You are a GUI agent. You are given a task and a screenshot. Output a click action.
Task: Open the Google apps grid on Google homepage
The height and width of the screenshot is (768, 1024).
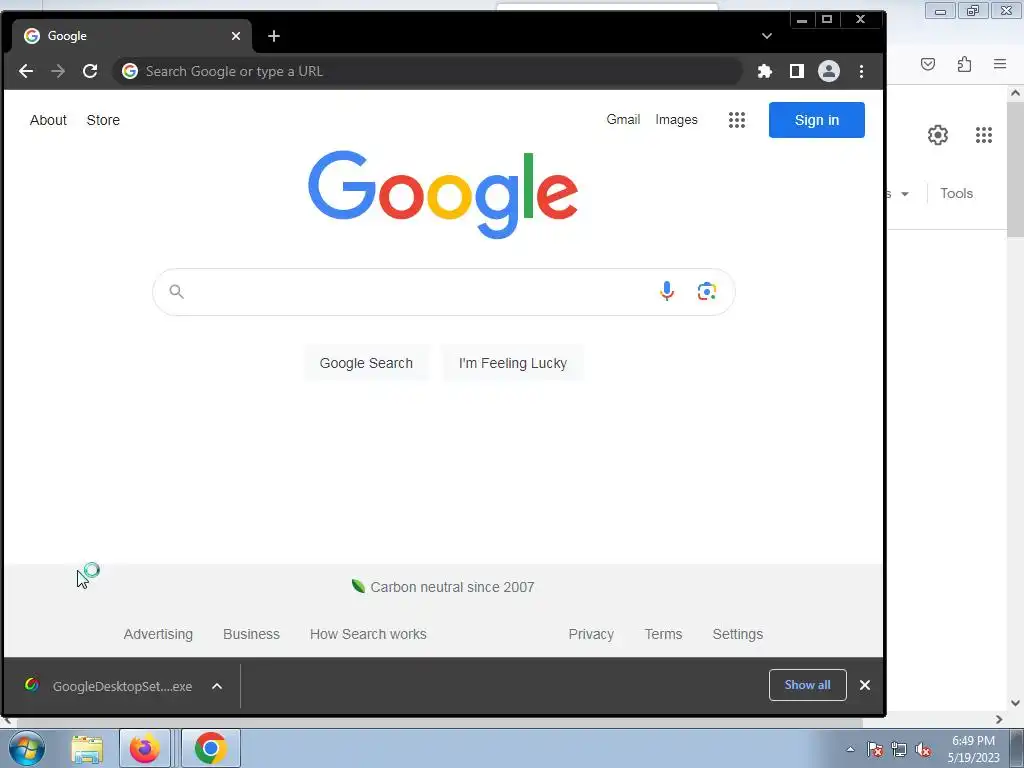click(x=737, y=120)
